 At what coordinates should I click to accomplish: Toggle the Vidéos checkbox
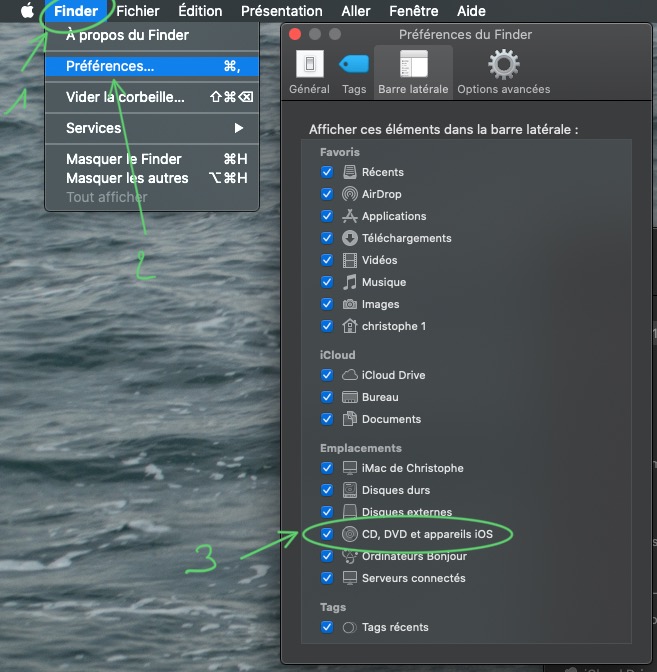327,260
